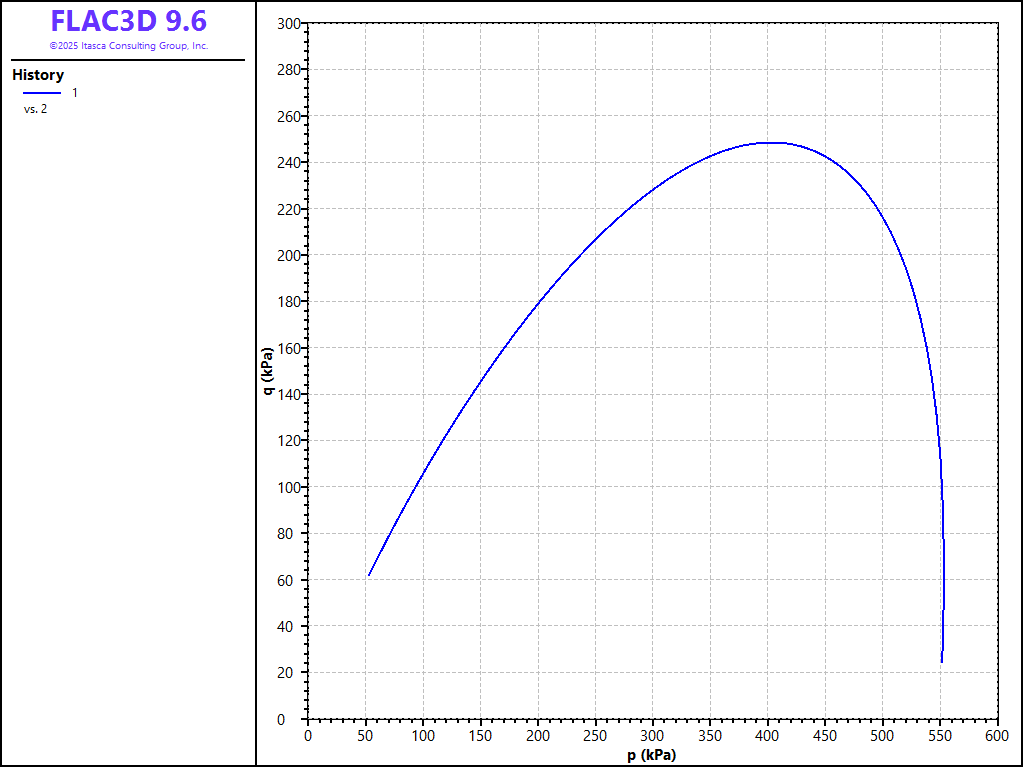The image size is (1024, 768).
Task: Click the left starting point of the curve
Action: pos(369,575)
